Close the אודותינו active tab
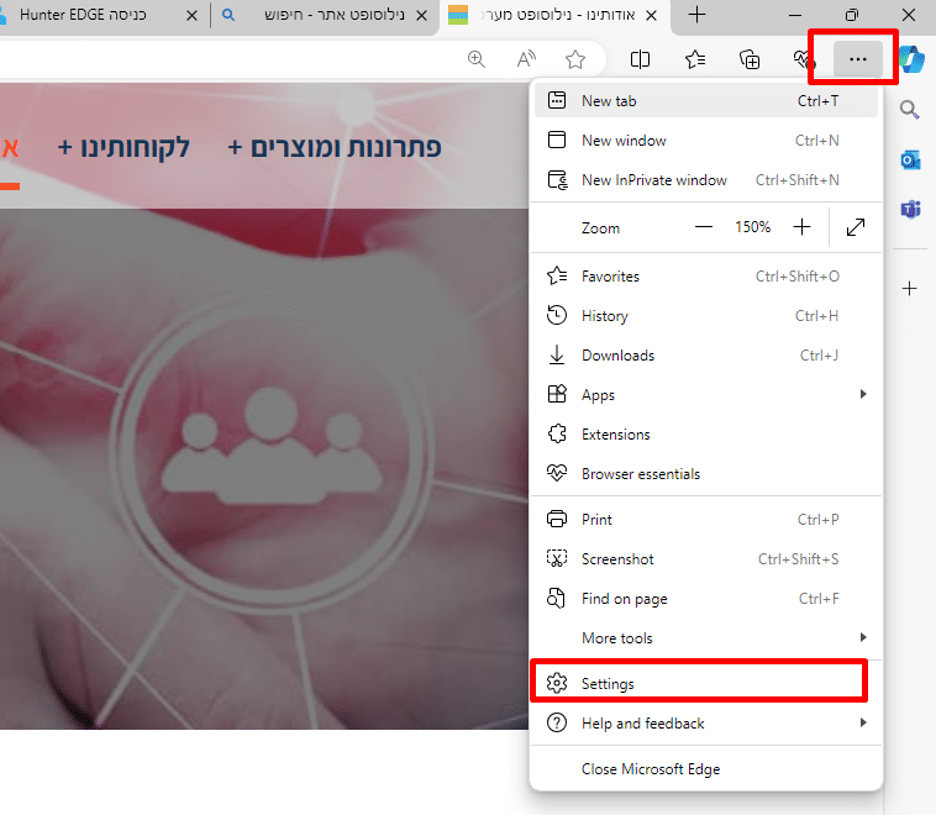Image resolution: width=936 pixels, height=816 pixels. click(652, 16)
